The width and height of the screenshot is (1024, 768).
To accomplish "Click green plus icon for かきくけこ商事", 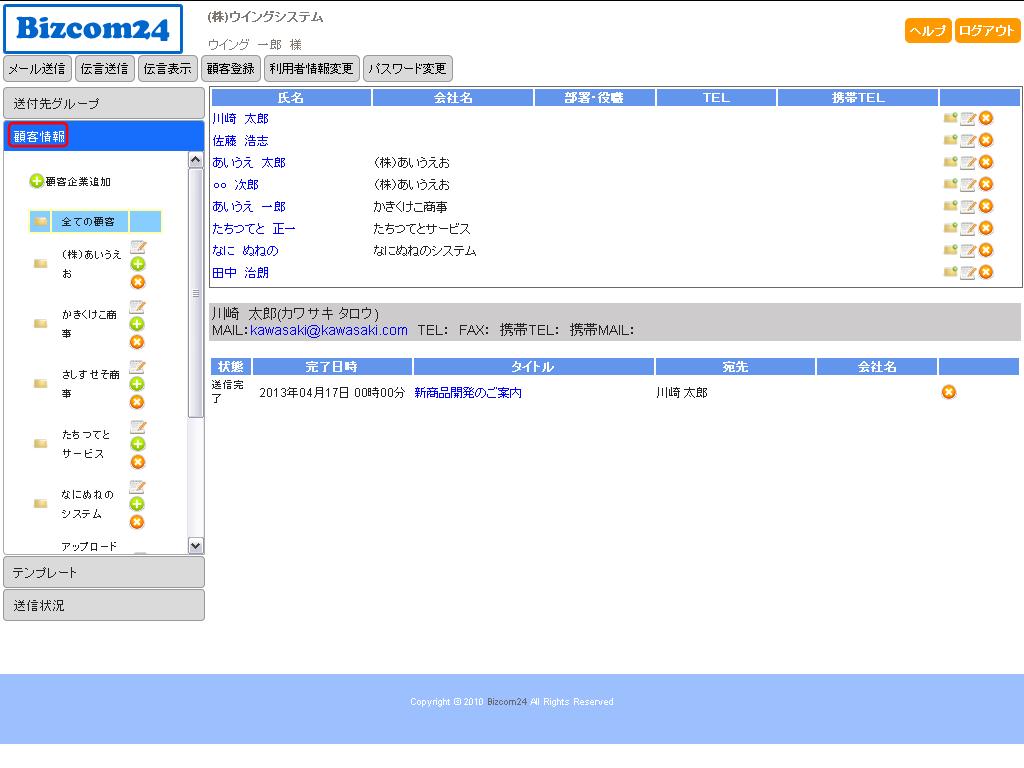I will [x=138, y=324].
